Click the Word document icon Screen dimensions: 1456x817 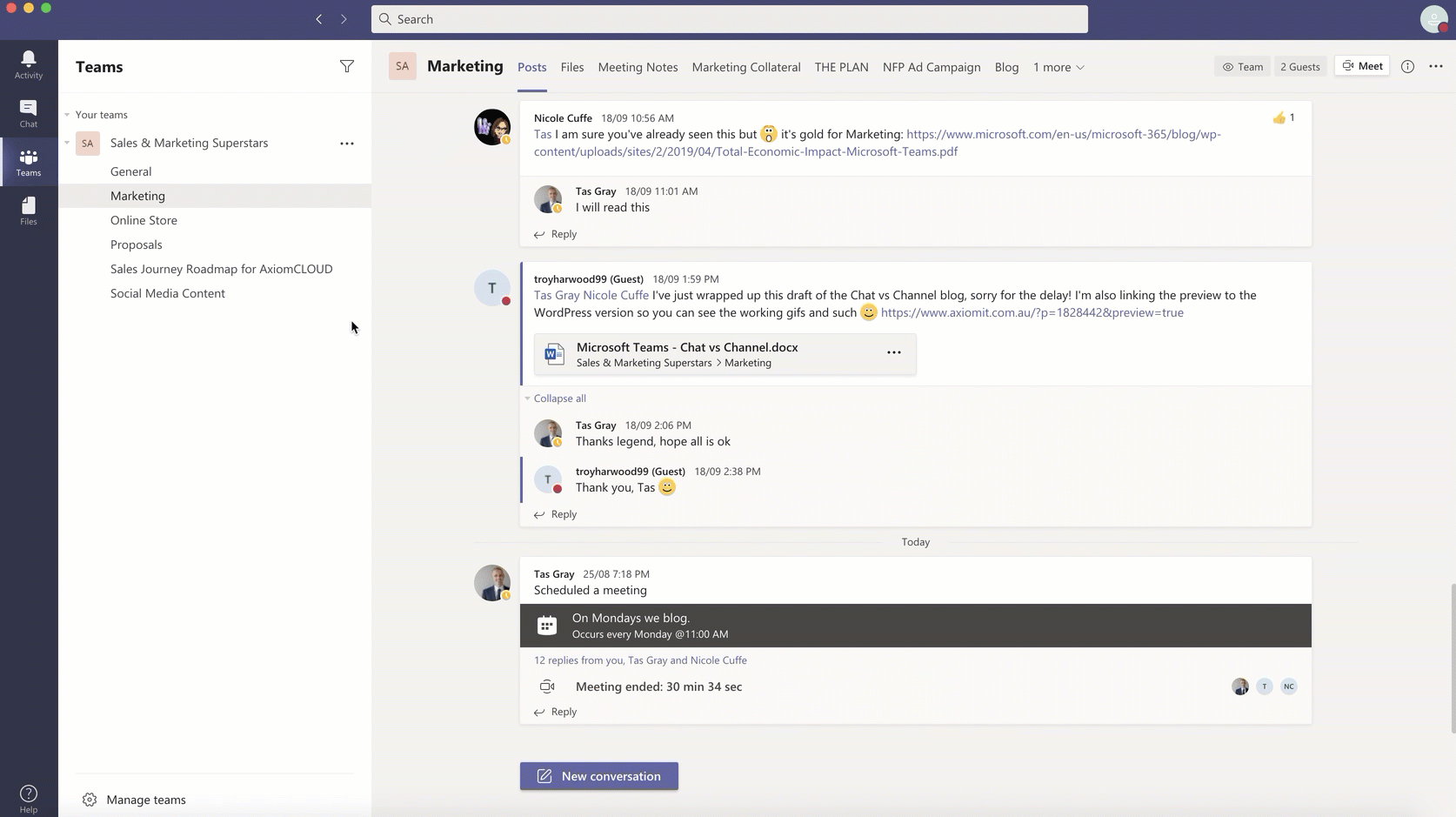click(x=554, y=354)
